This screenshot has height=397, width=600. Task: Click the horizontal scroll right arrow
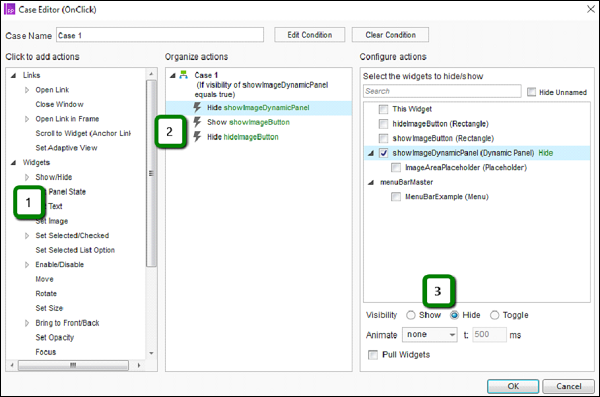[x=139, y=365]
